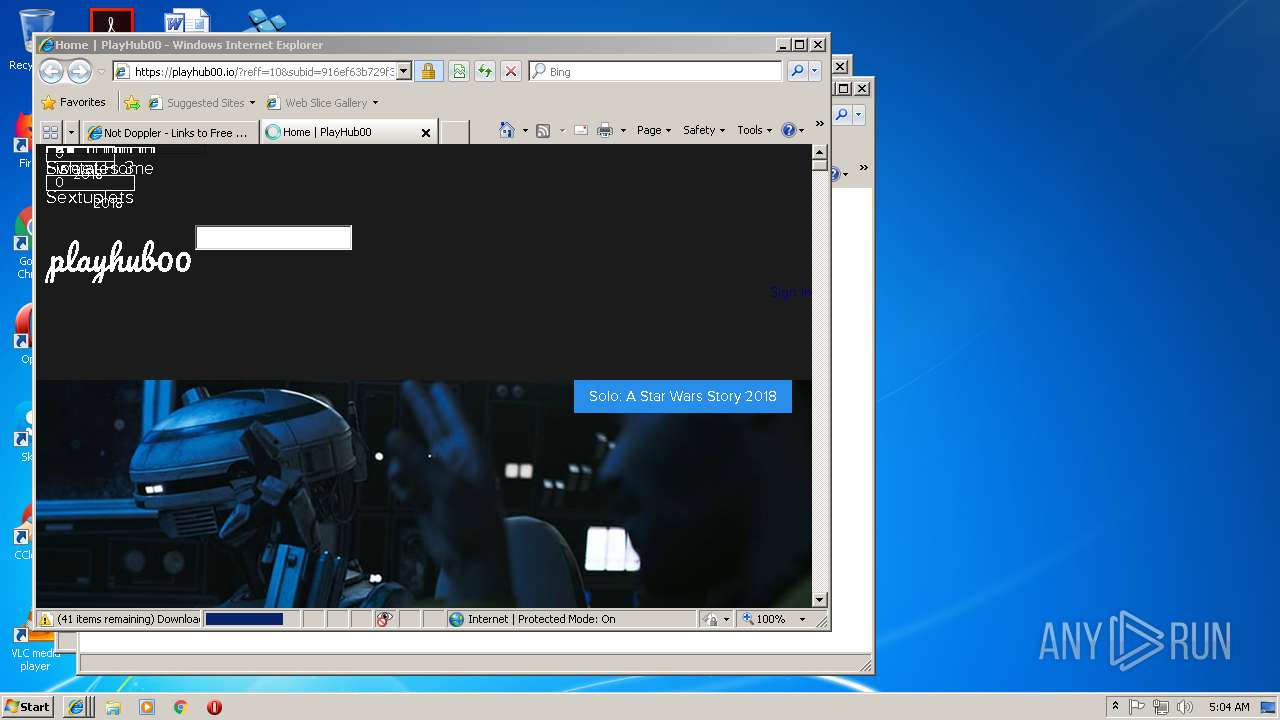Open the Help question mark menu
1280x720 pixels.
(x=792, y=130)
